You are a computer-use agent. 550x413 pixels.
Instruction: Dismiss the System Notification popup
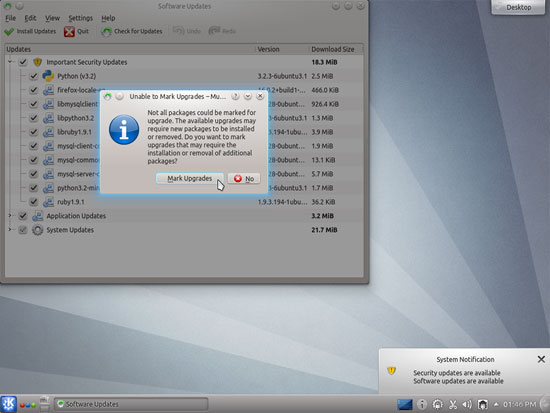541,359
